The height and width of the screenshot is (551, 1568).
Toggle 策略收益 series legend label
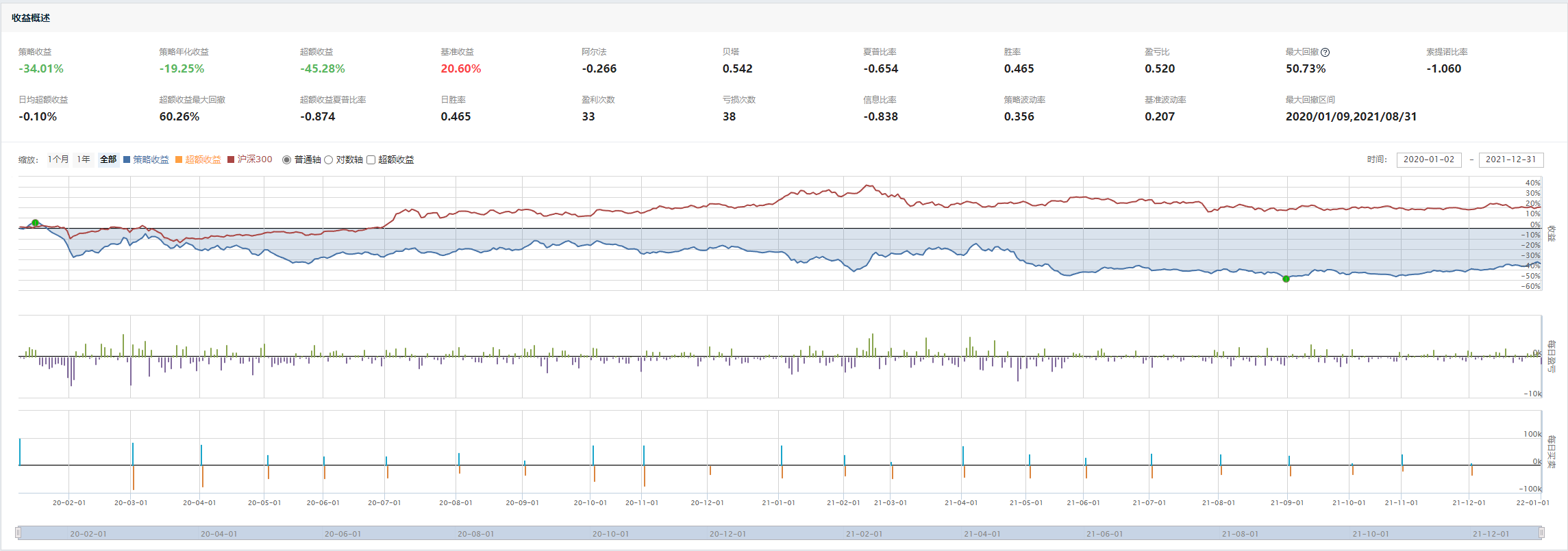coord(151,159)
